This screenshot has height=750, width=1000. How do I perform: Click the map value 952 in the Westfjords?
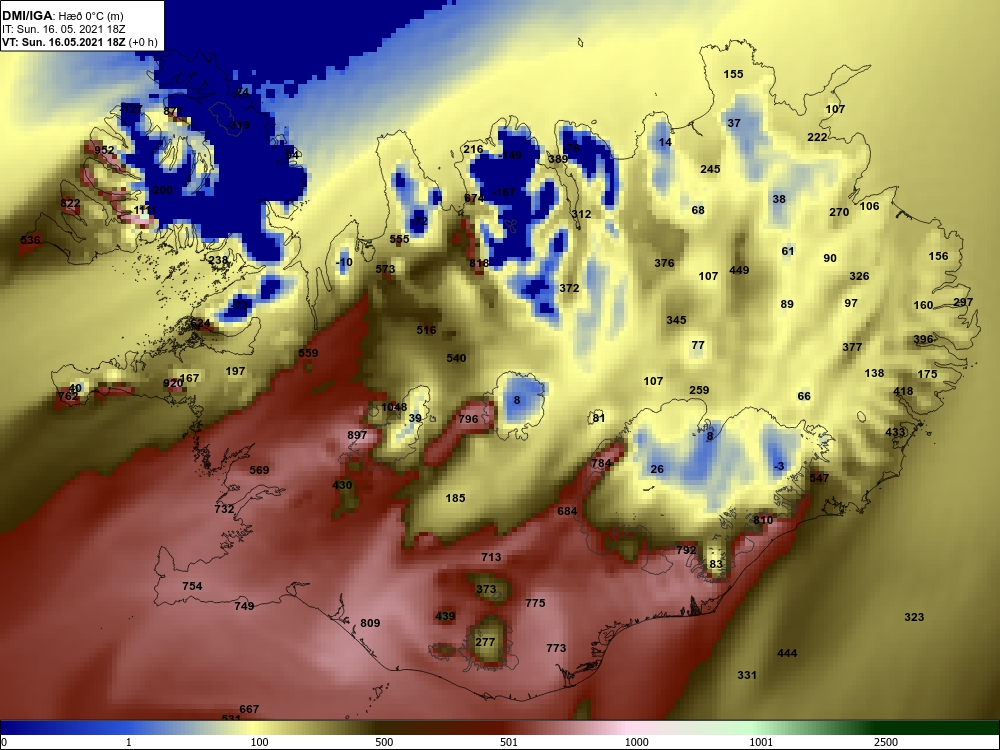click(x=104, y=151)
